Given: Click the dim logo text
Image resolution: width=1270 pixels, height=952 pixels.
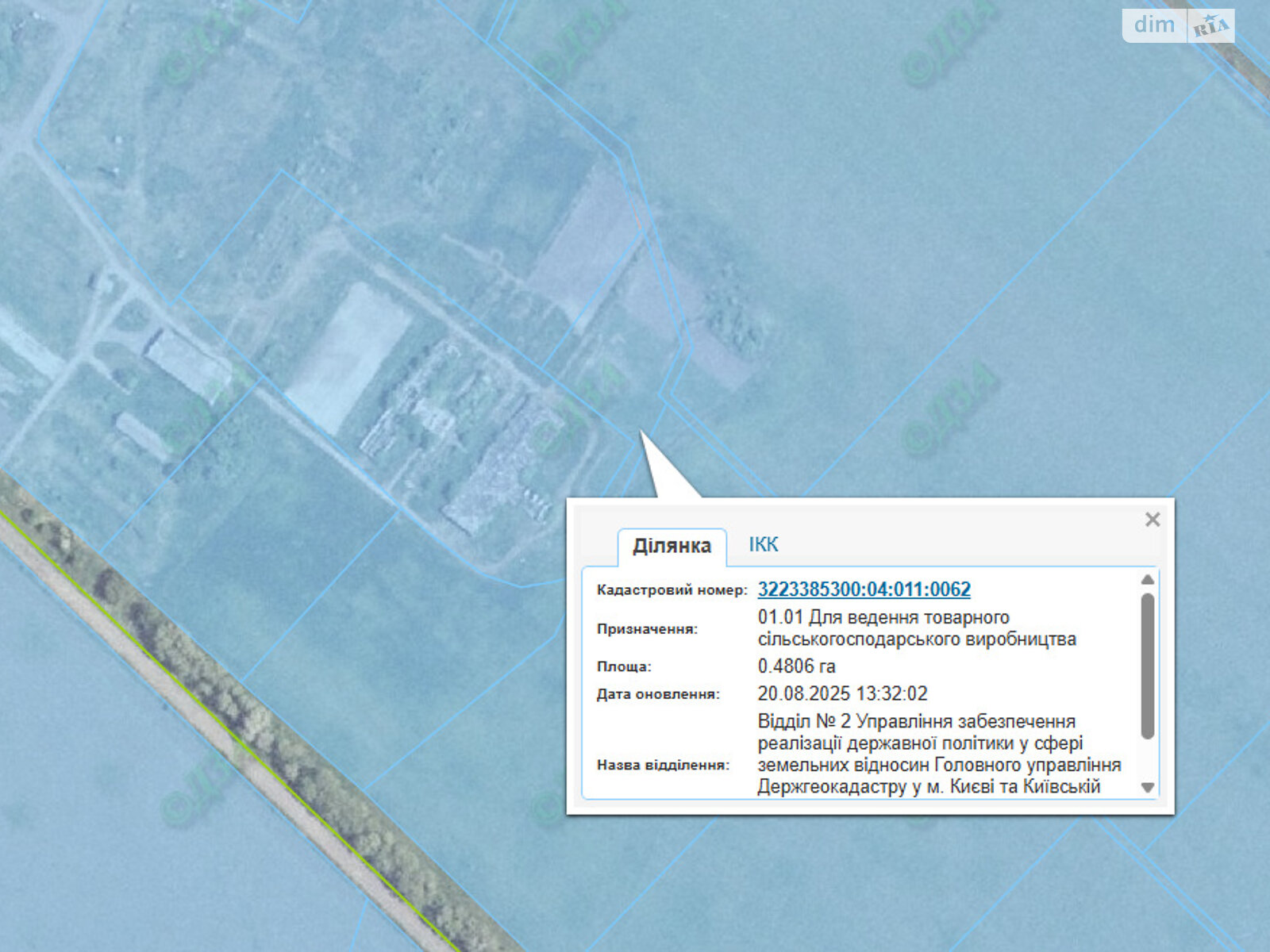Looking at the screenshot, I should (x=1154, y=25).
